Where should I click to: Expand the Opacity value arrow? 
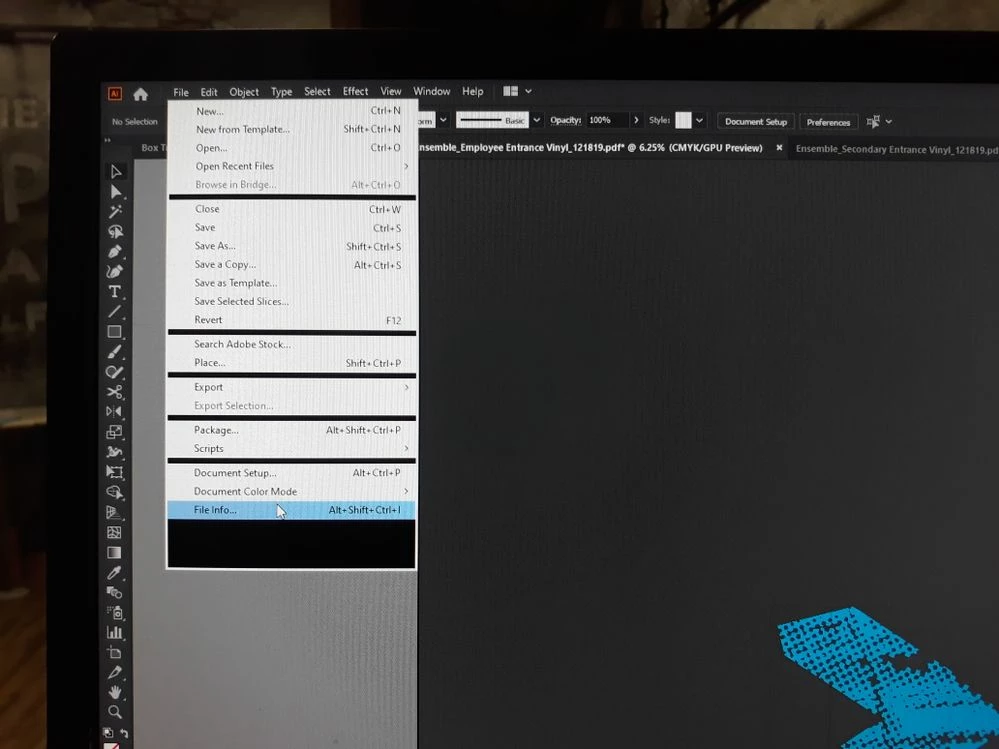click(x=635, y=120)
